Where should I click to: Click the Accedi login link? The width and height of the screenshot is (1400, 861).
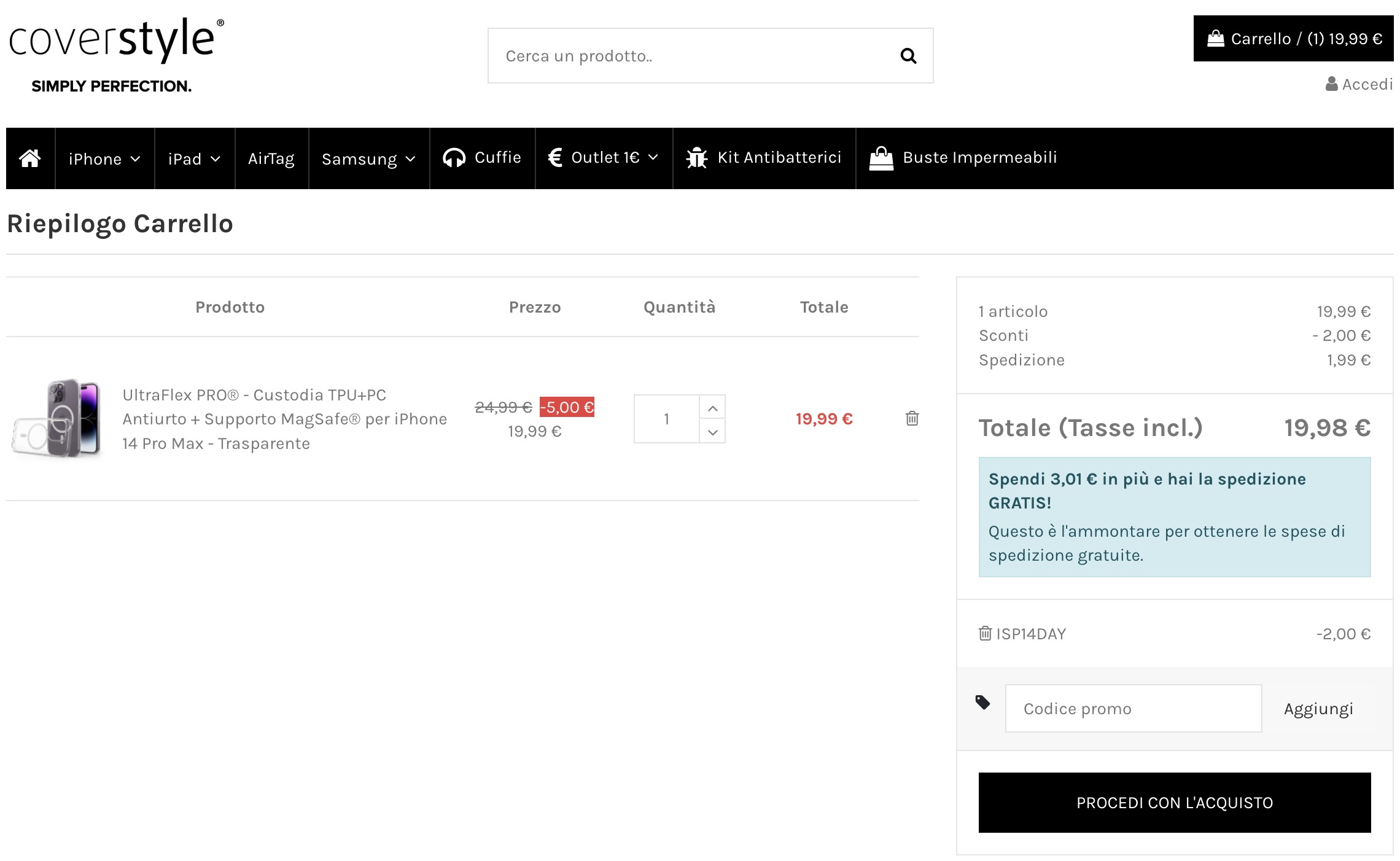1359,84
